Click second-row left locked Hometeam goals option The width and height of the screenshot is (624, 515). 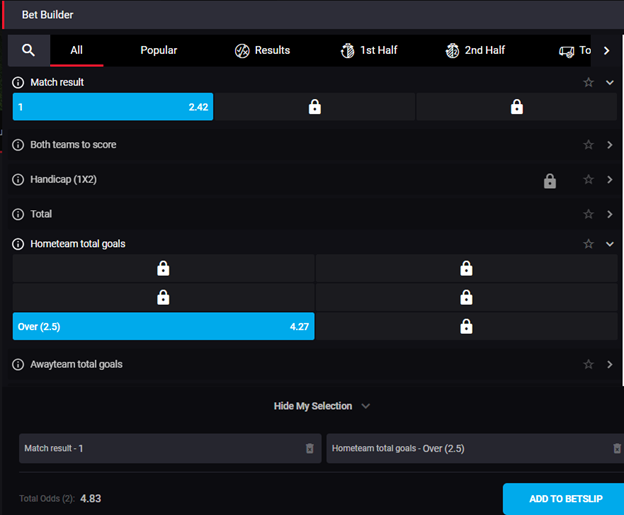[x=163, y=297]
